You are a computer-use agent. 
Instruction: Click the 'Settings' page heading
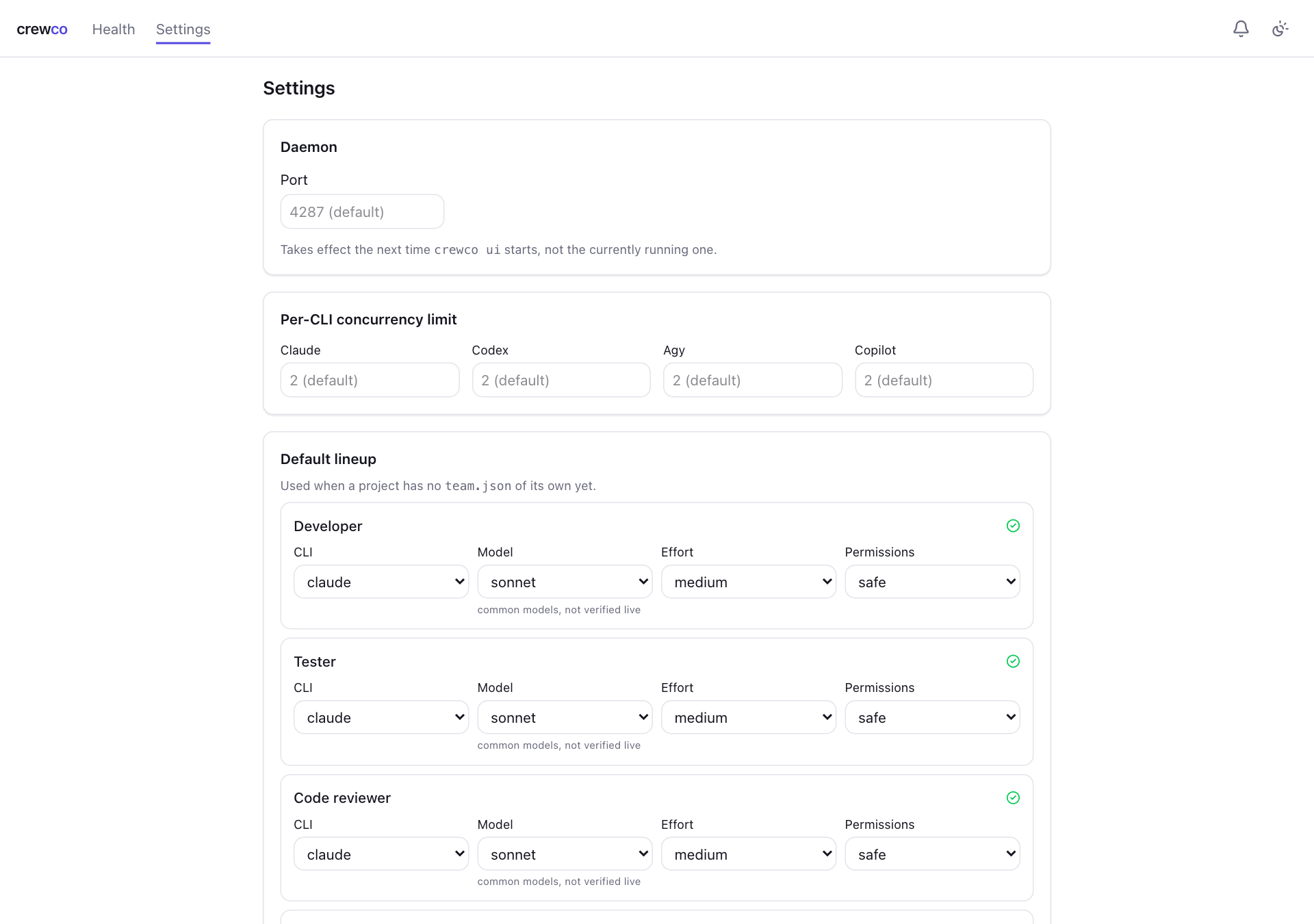(299, 88)
